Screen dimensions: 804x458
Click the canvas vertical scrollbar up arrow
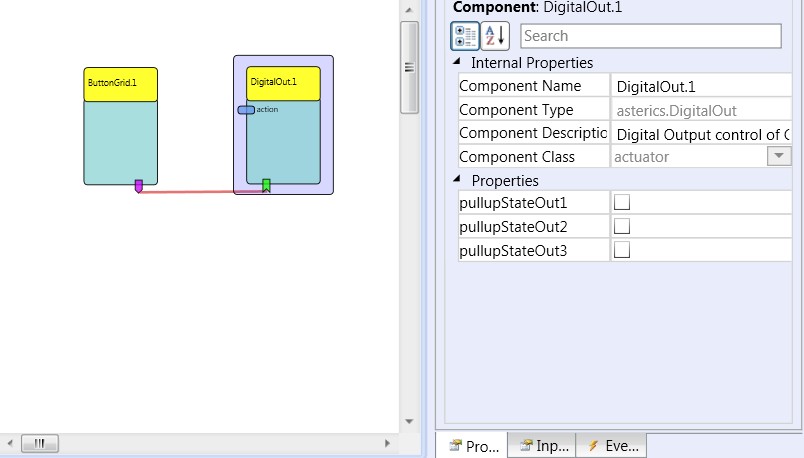tap(409, 10)
